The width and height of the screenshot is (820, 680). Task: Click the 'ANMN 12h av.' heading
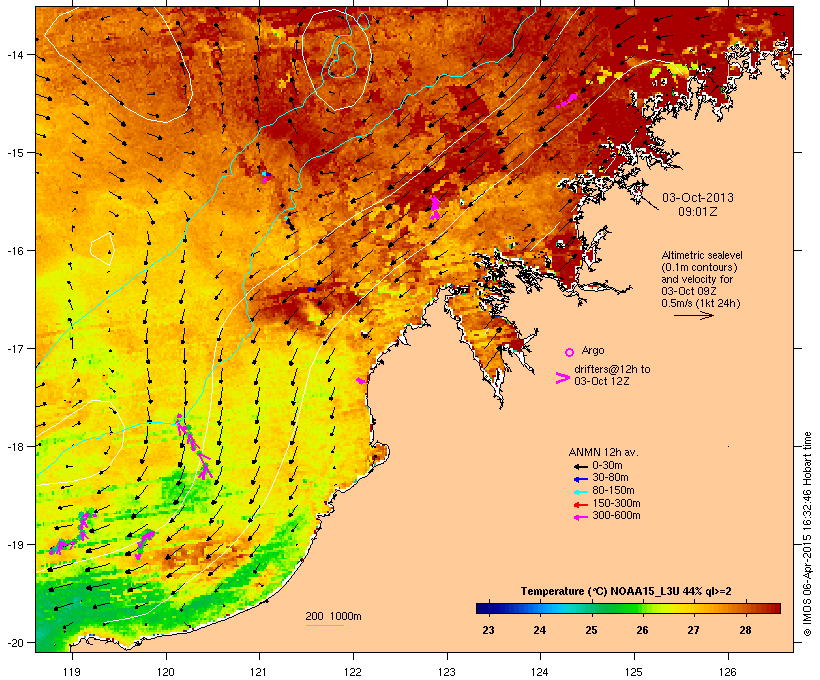tap(603, 452)
